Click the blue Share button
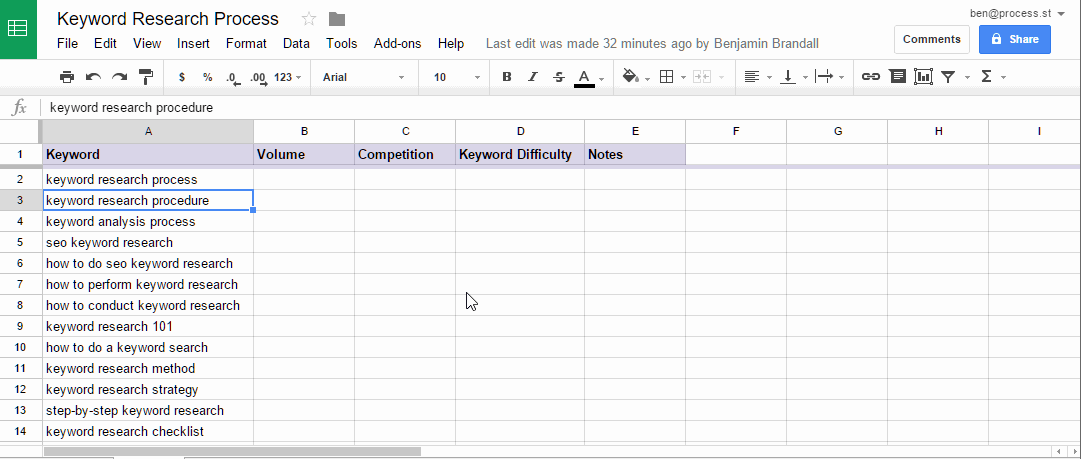The width and height of the screenshot is (1081, 459). pos(1014,39)
